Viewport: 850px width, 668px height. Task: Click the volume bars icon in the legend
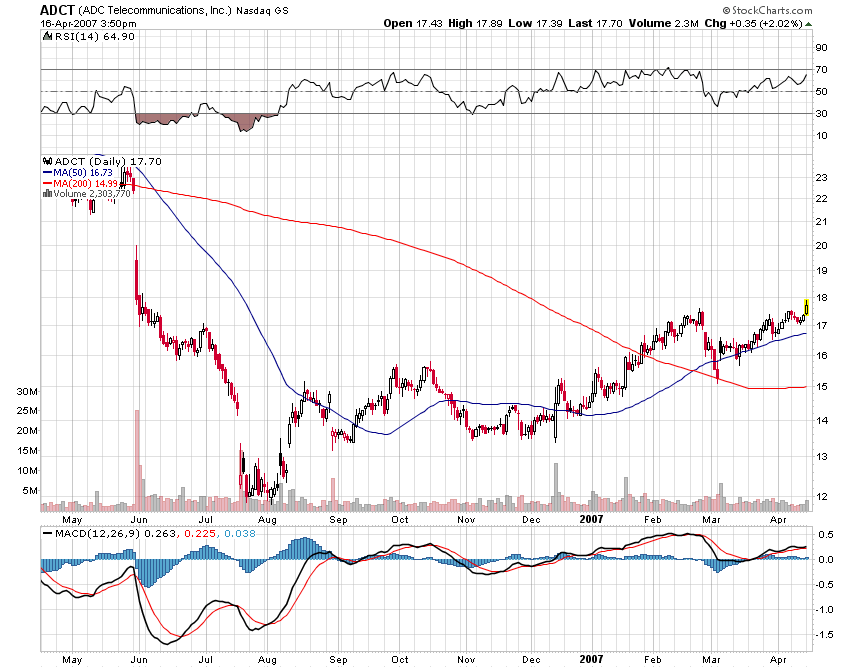click(x=47, y=194)
